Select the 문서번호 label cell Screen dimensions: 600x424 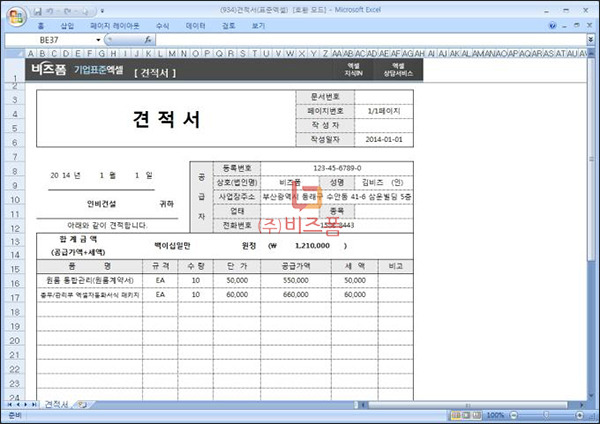(x=325, y=97)
